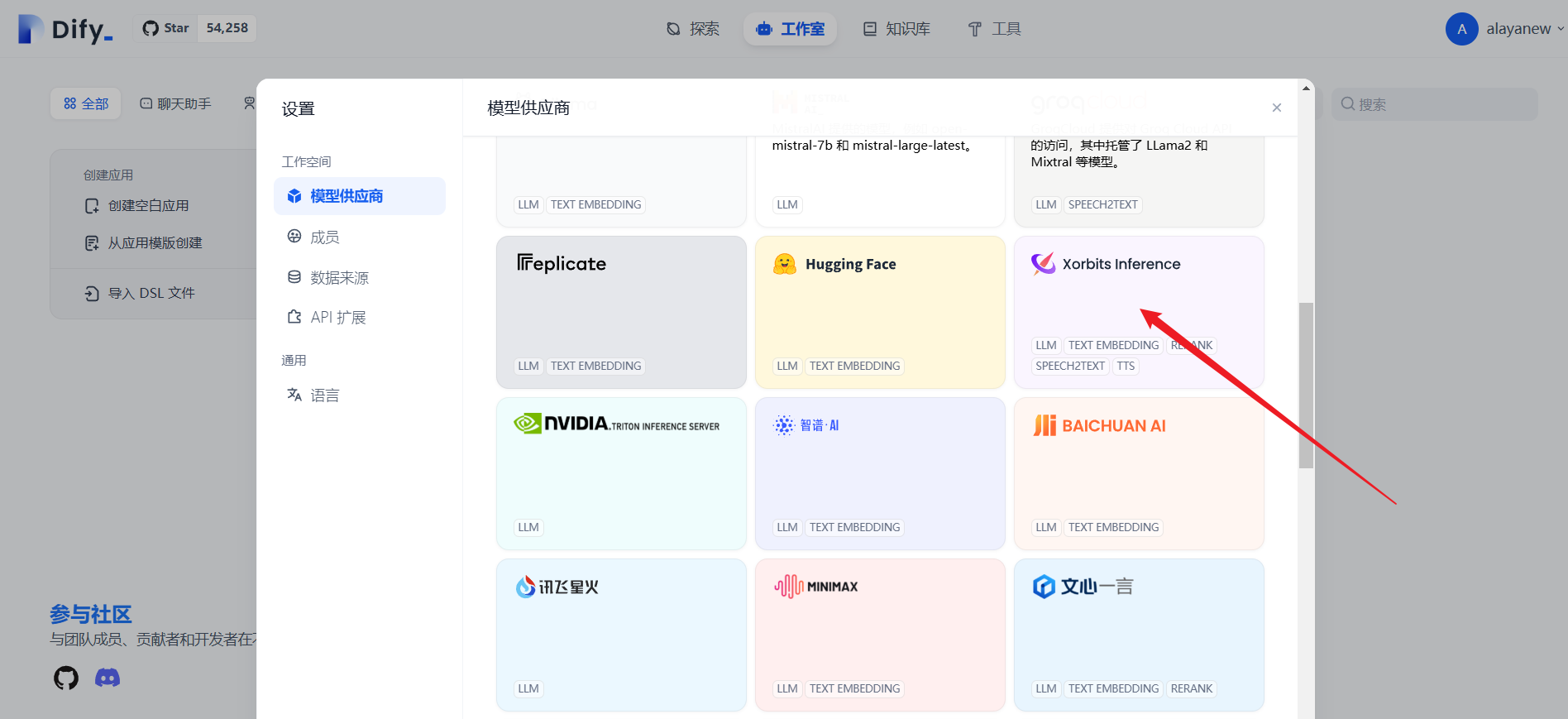Click the Xorbits Inference logo icon
1568x719 pixels.
click(1043, 264)
